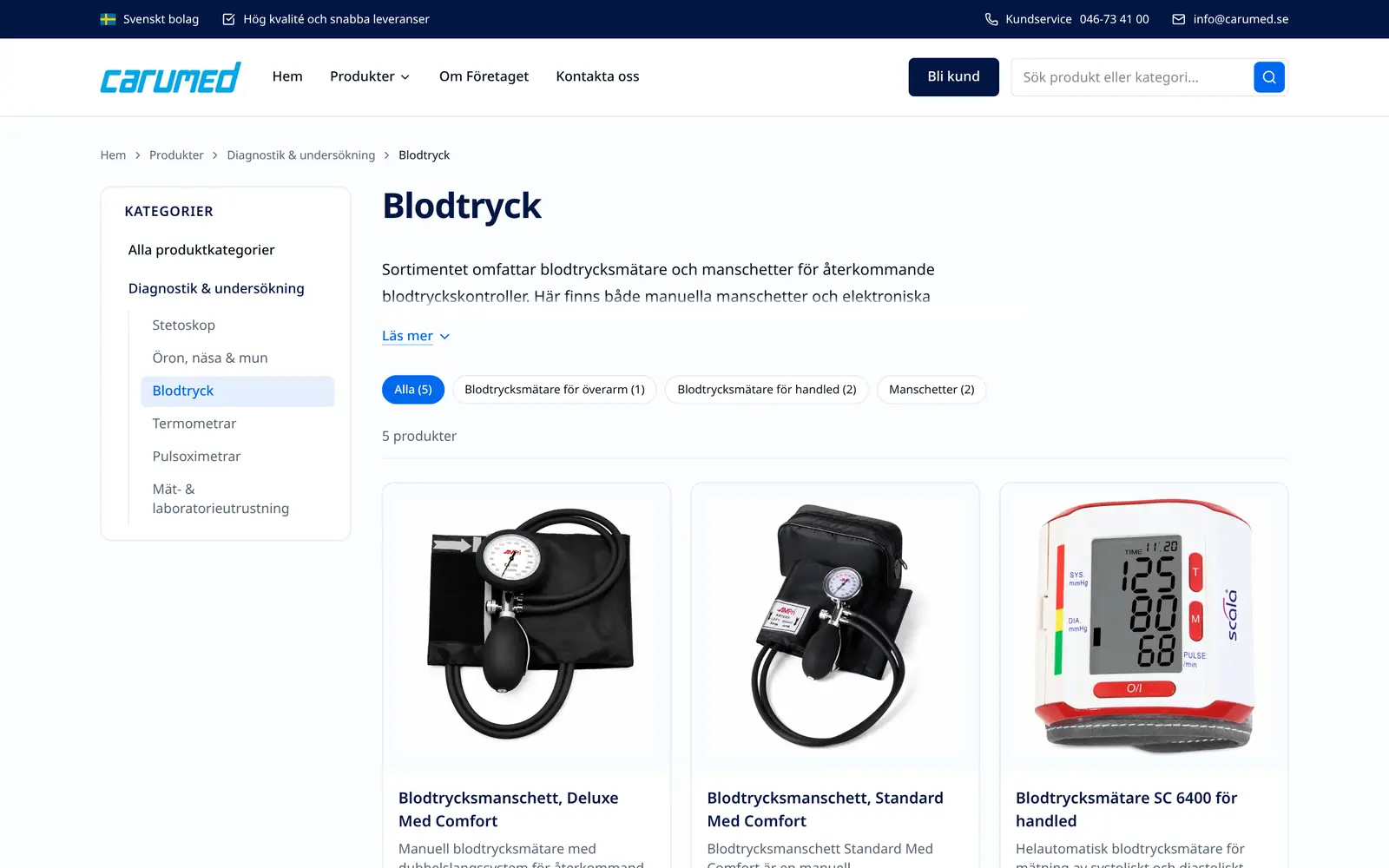
Task: Click the KATEGORIER heading
Action: 168,212
